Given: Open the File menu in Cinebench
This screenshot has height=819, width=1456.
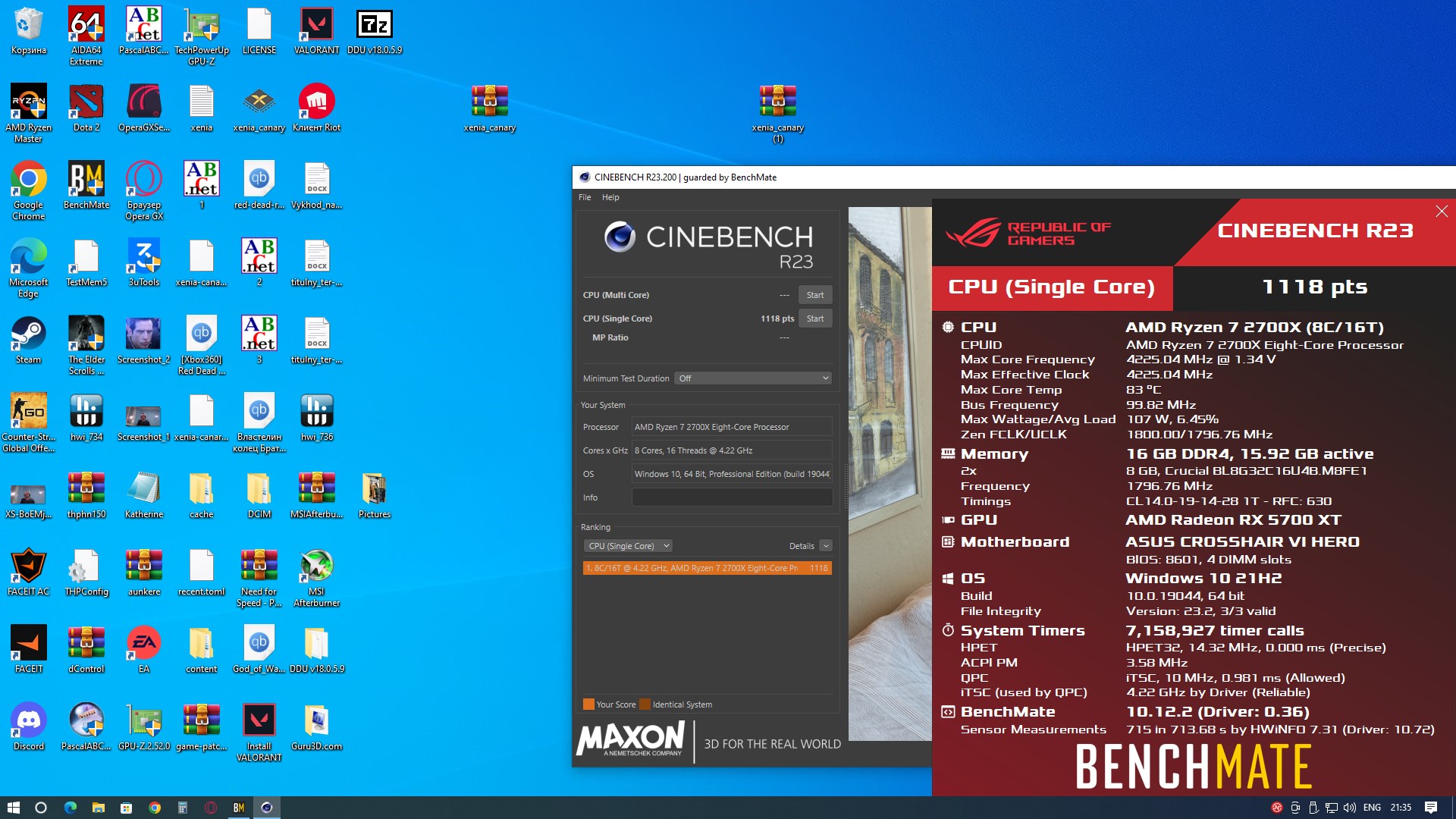Looking at the screenshot, I should click(585, 197).
